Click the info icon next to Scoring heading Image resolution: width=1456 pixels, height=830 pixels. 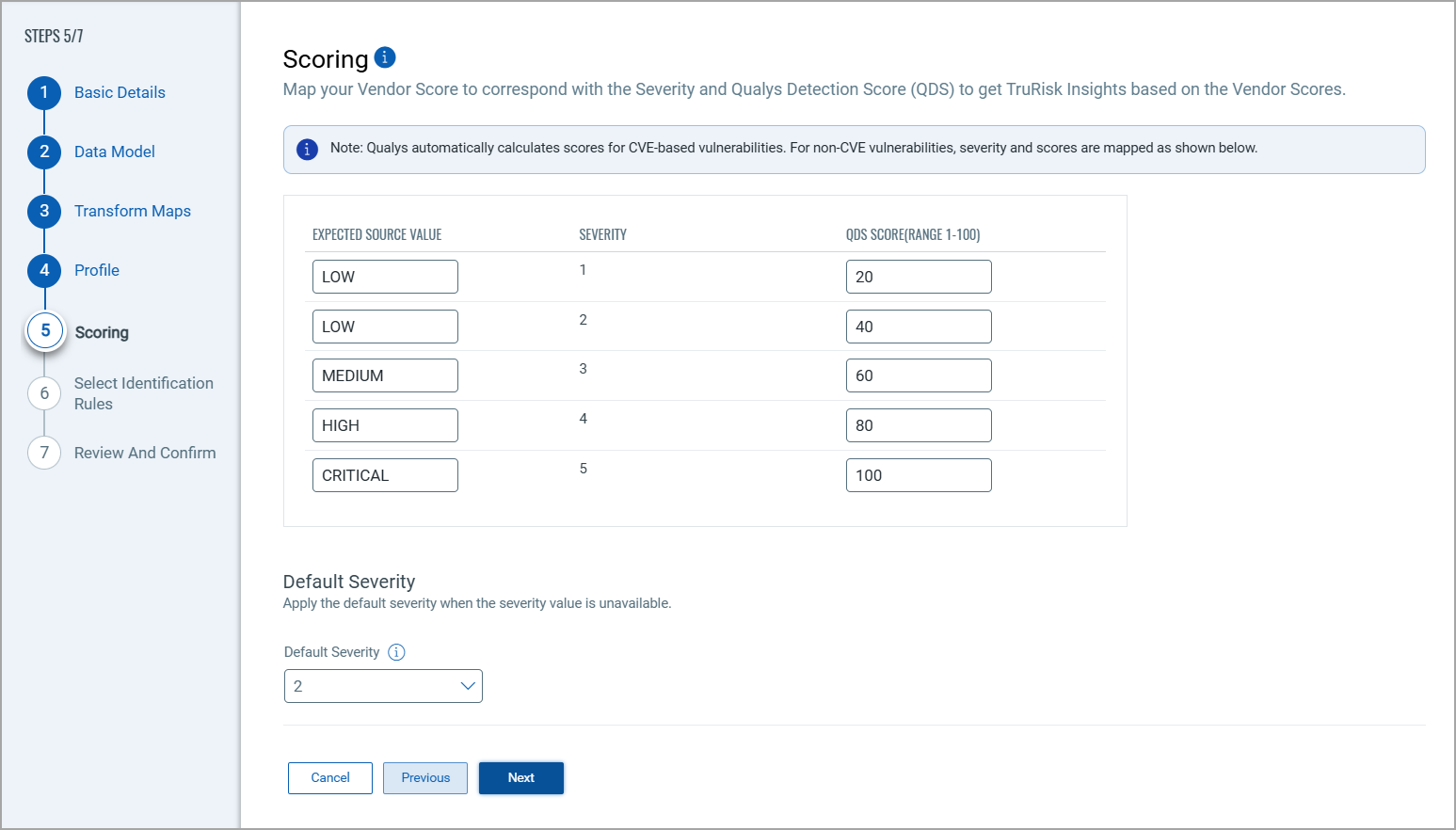[385, 57]
